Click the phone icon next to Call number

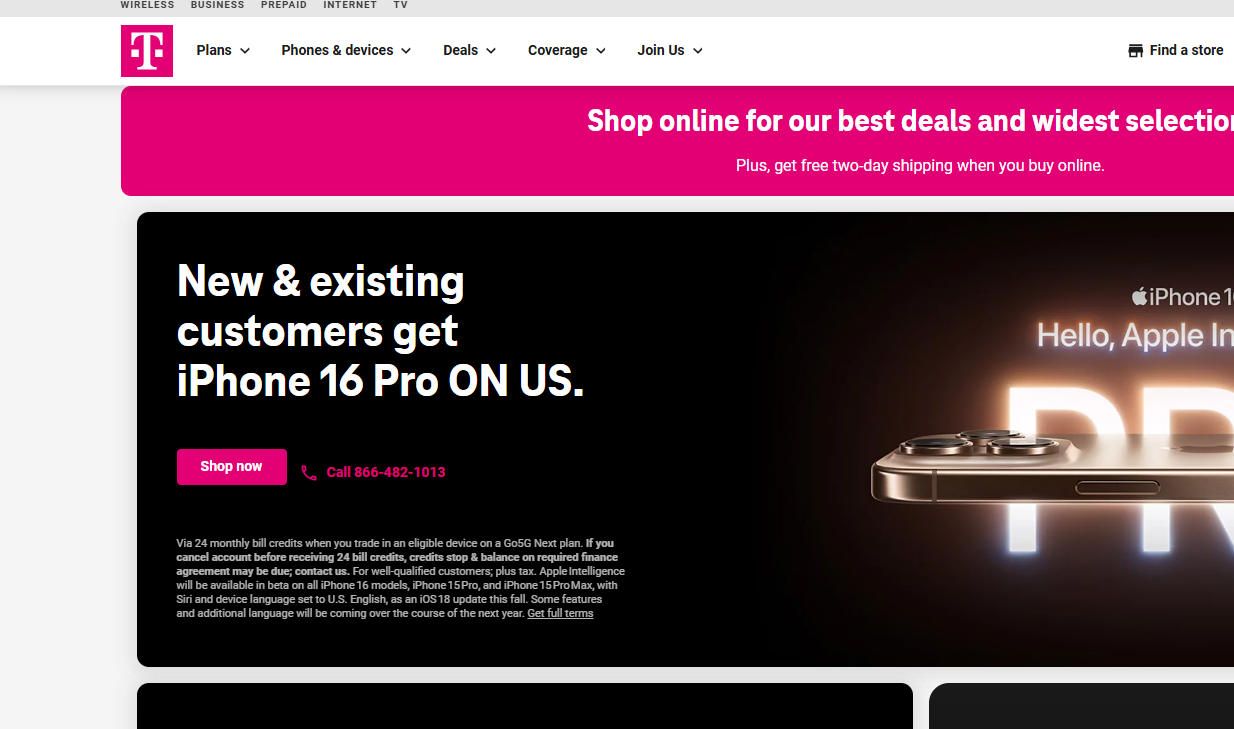[309, 473]
